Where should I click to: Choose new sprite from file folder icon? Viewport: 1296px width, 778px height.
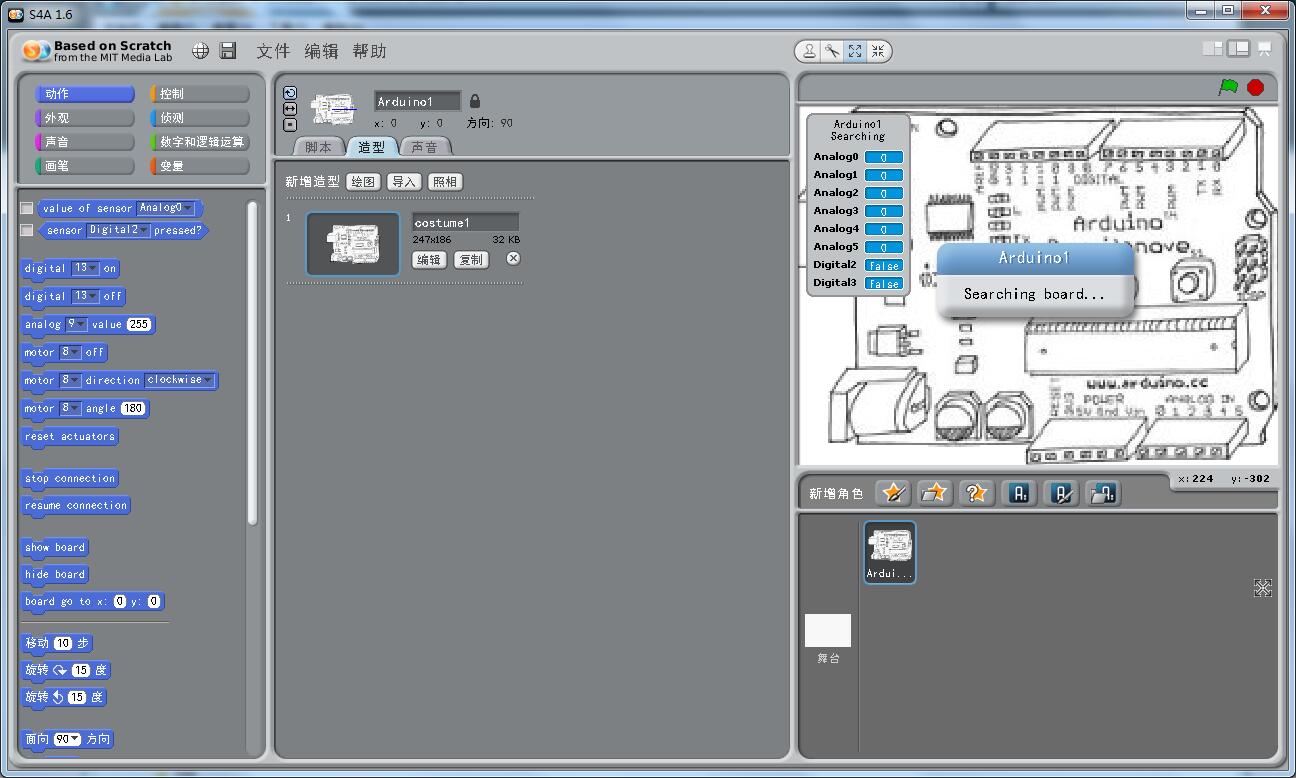coord(934,493)
